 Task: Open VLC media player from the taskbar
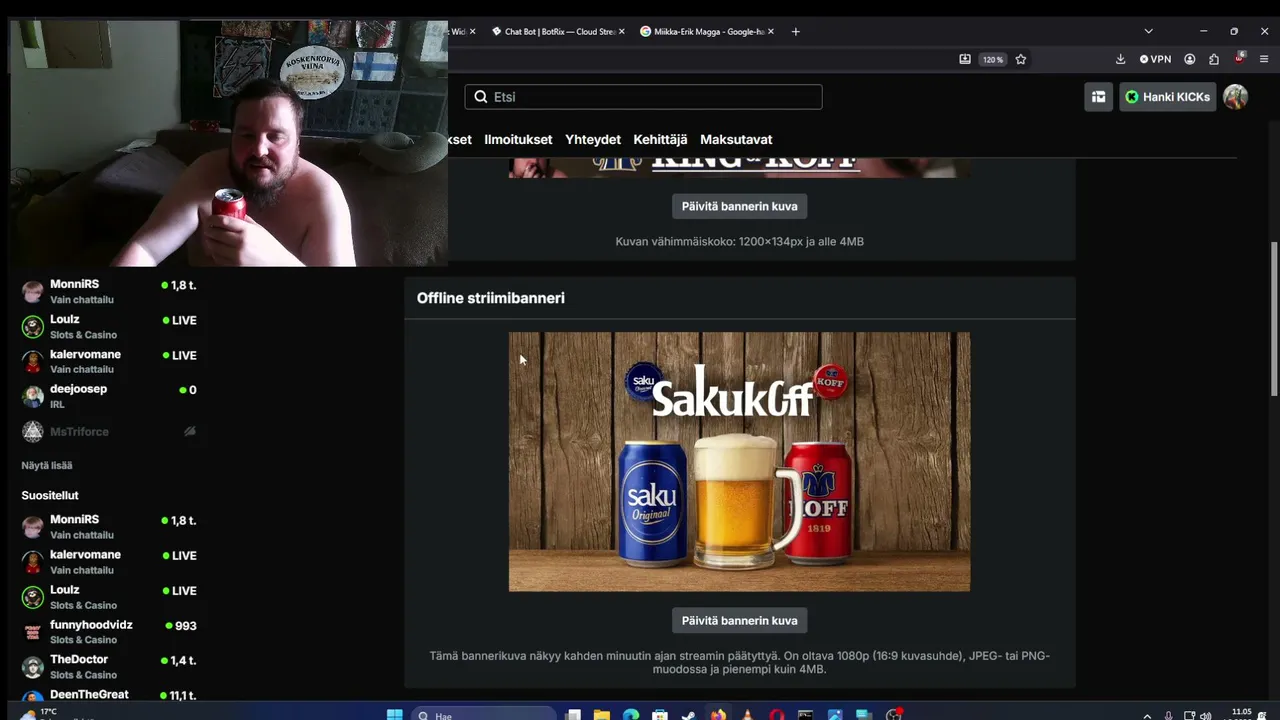747,715
